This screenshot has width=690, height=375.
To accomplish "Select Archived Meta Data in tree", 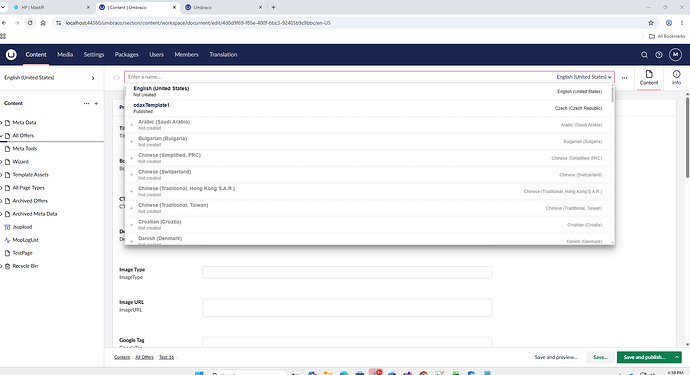I will pyautogui.click(x=35, y=214).
